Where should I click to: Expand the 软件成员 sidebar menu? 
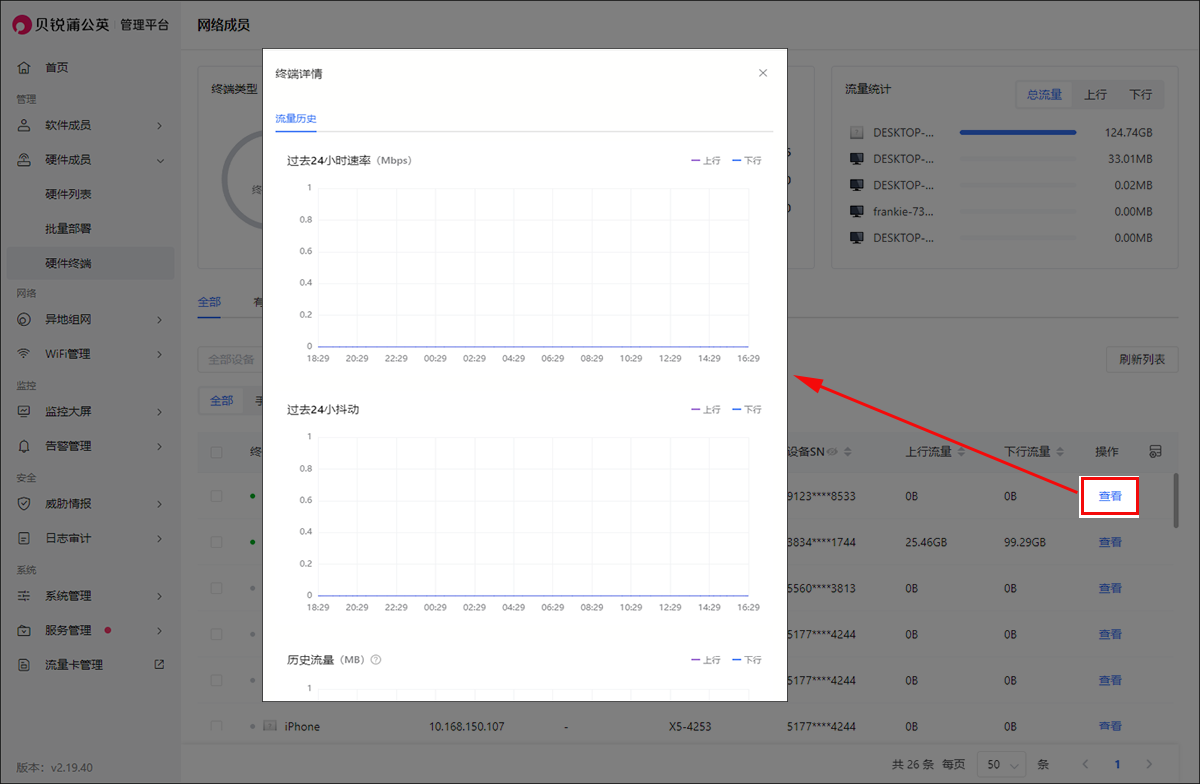tap(159, 126)
